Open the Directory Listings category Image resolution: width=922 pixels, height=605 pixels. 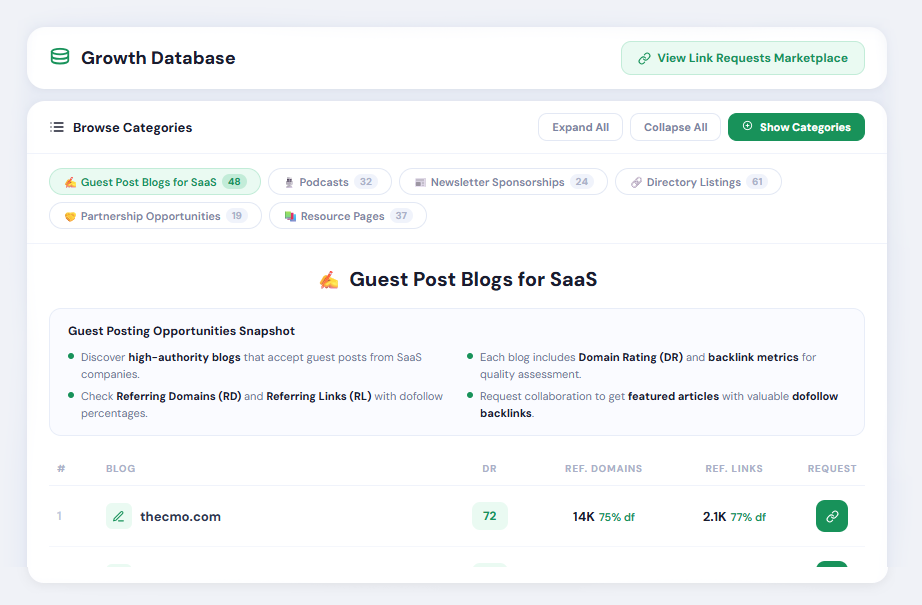(699, 182)
